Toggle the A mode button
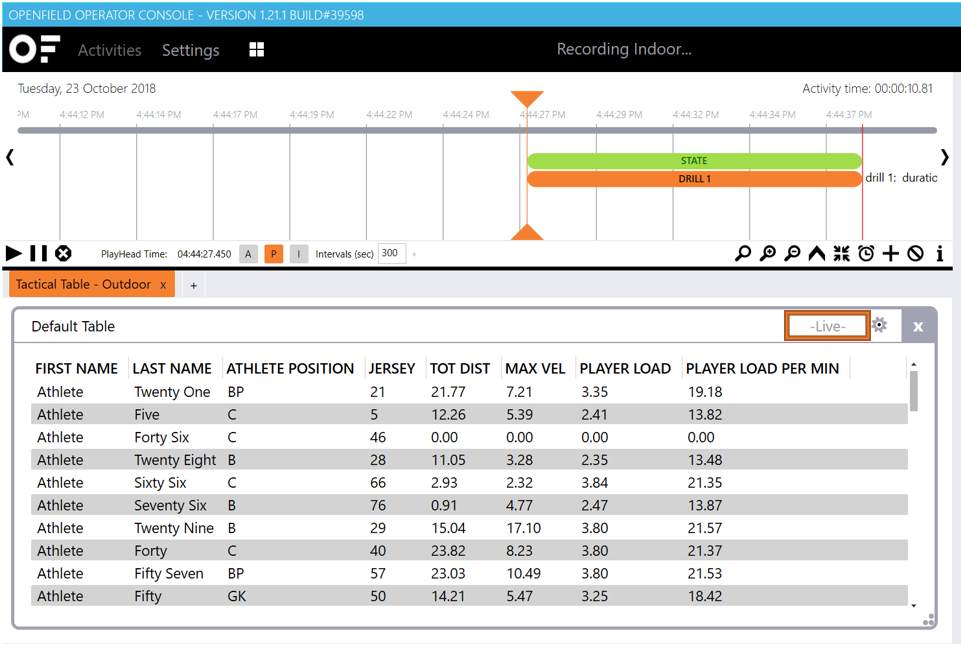This screenshot has height=649, width=961. [x=248, y=254]
